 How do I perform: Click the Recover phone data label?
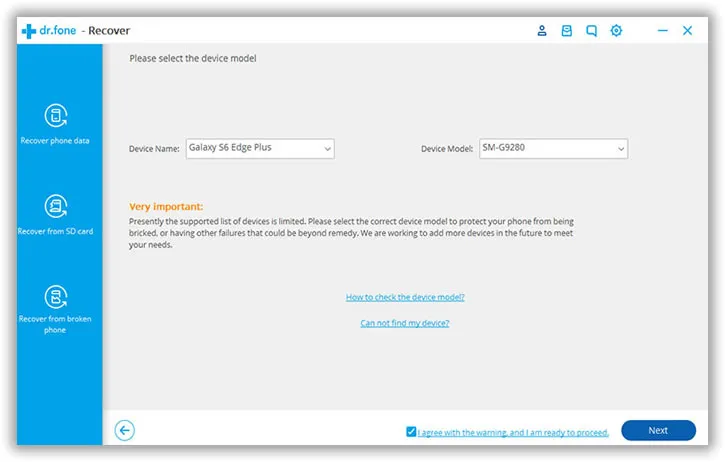55,141
